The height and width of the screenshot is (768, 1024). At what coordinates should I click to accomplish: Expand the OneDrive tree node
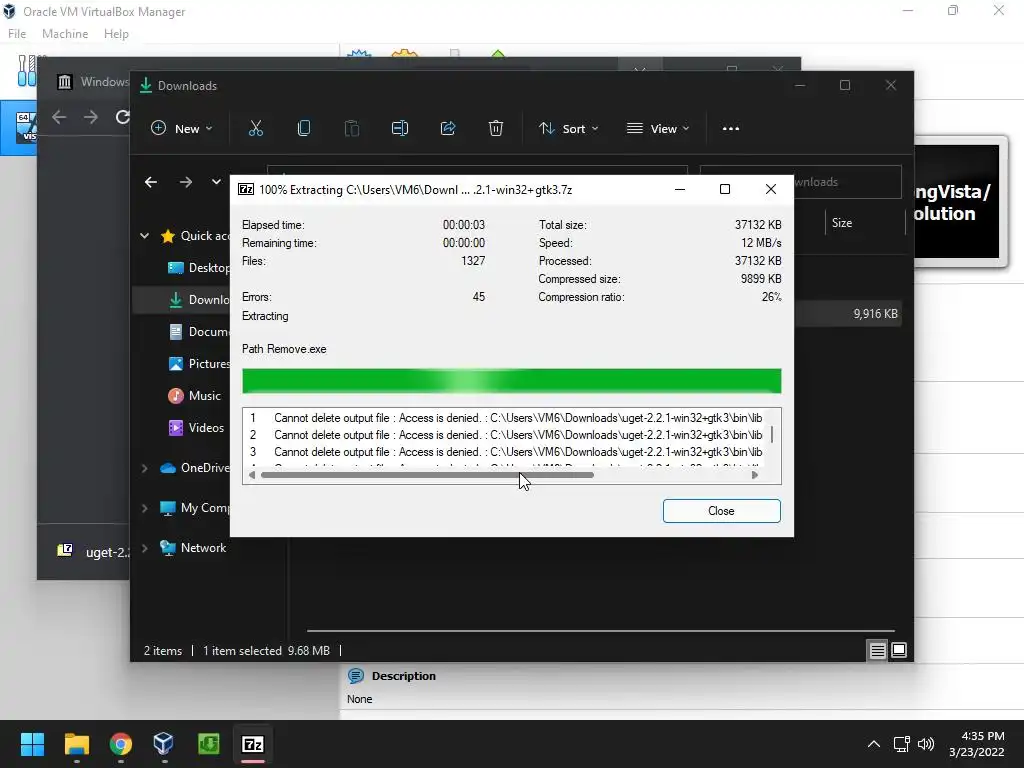click(x=144, y=468)
